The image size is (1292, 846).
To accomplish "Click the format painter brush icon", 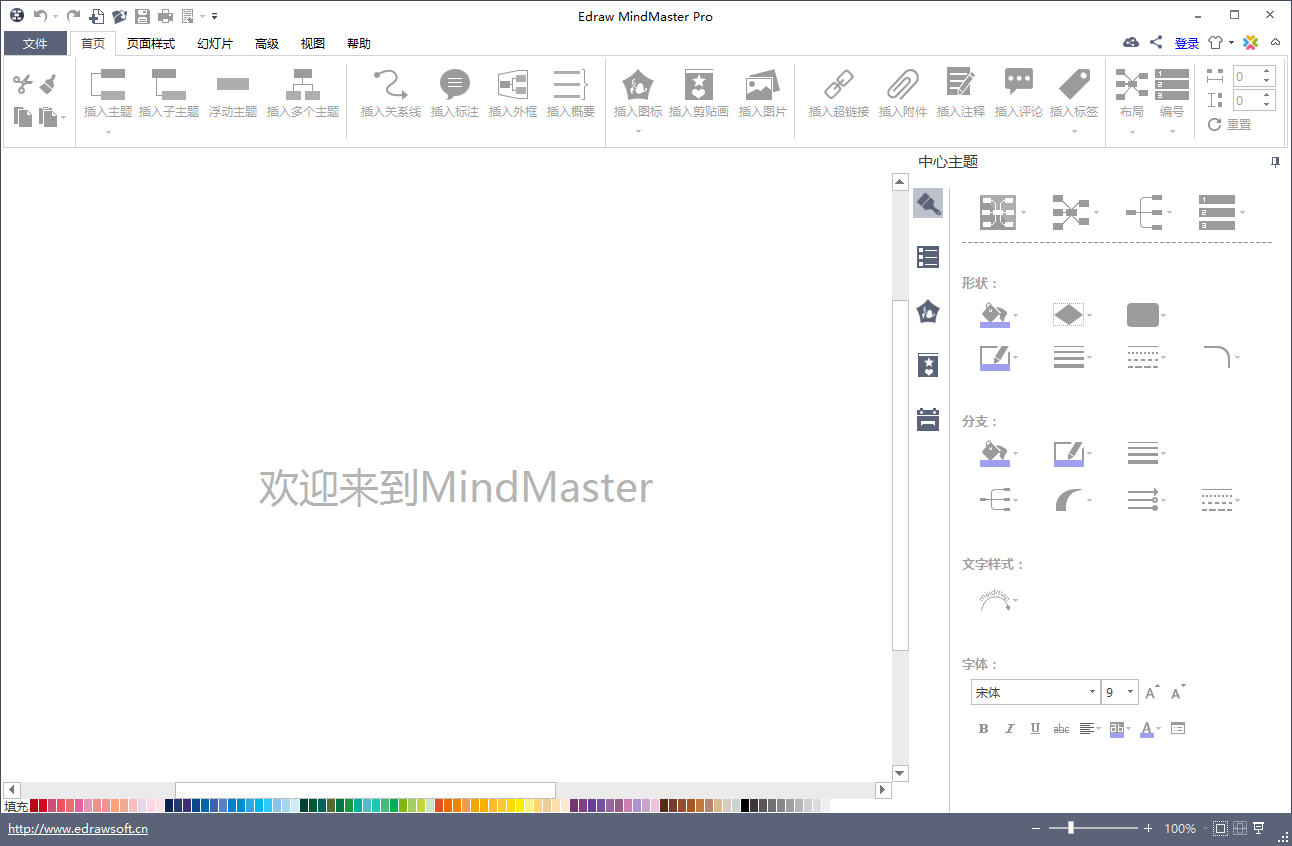I will click(x=48, y=85).
